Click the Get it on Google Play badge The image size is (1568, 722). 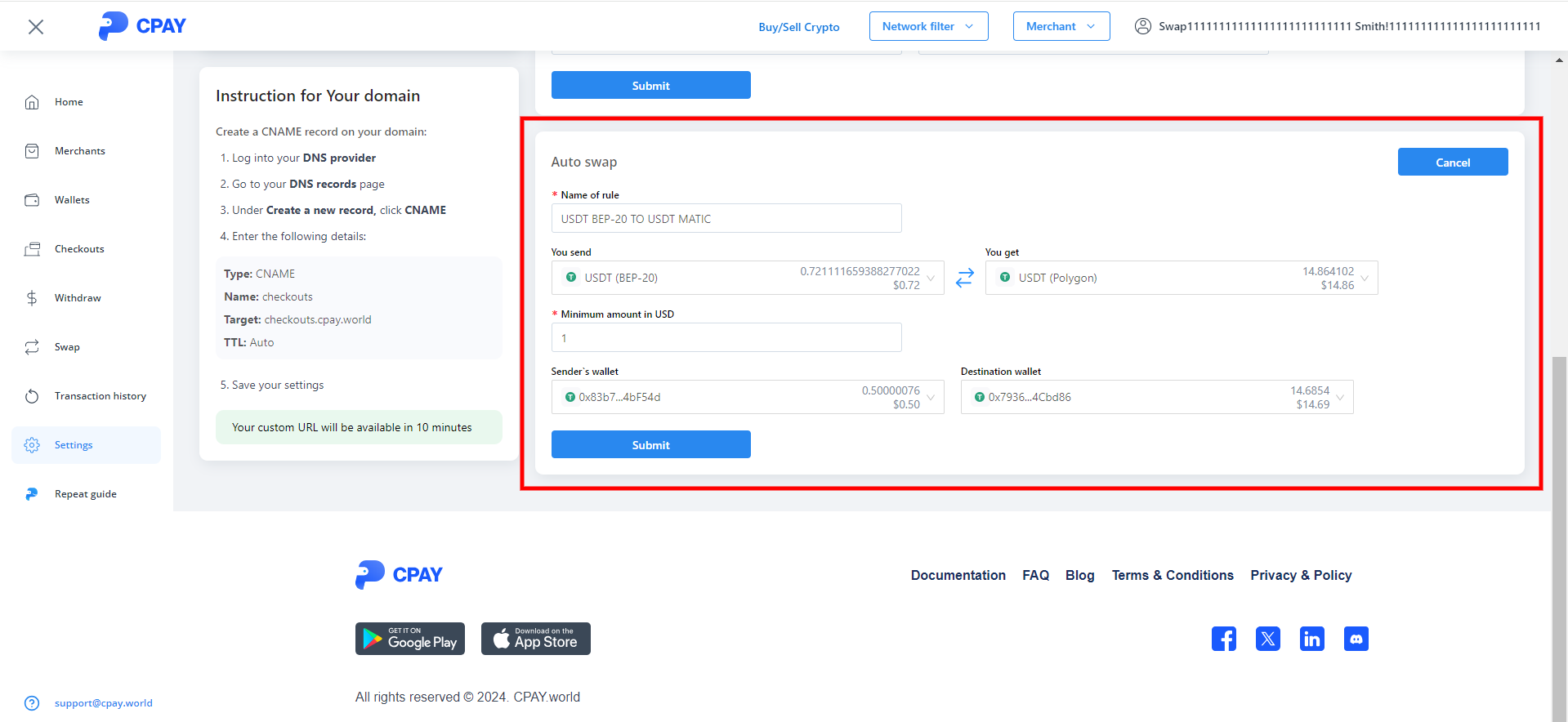pyautogui.click(x=410, y=639)
